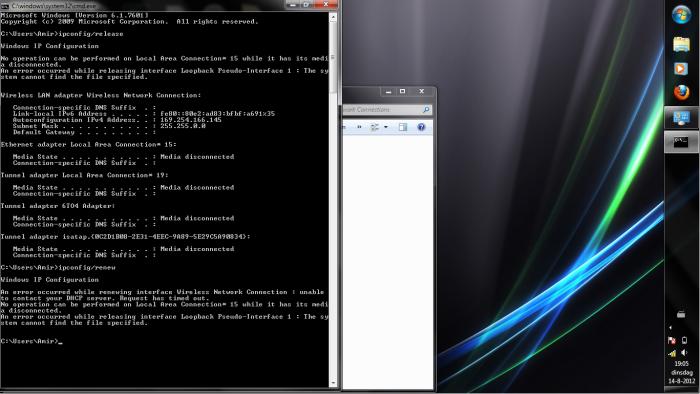The width and height of the screenshot is (700, 394).
Task: Minimize the Network Connections window
Action: click(x=388, y=91)
